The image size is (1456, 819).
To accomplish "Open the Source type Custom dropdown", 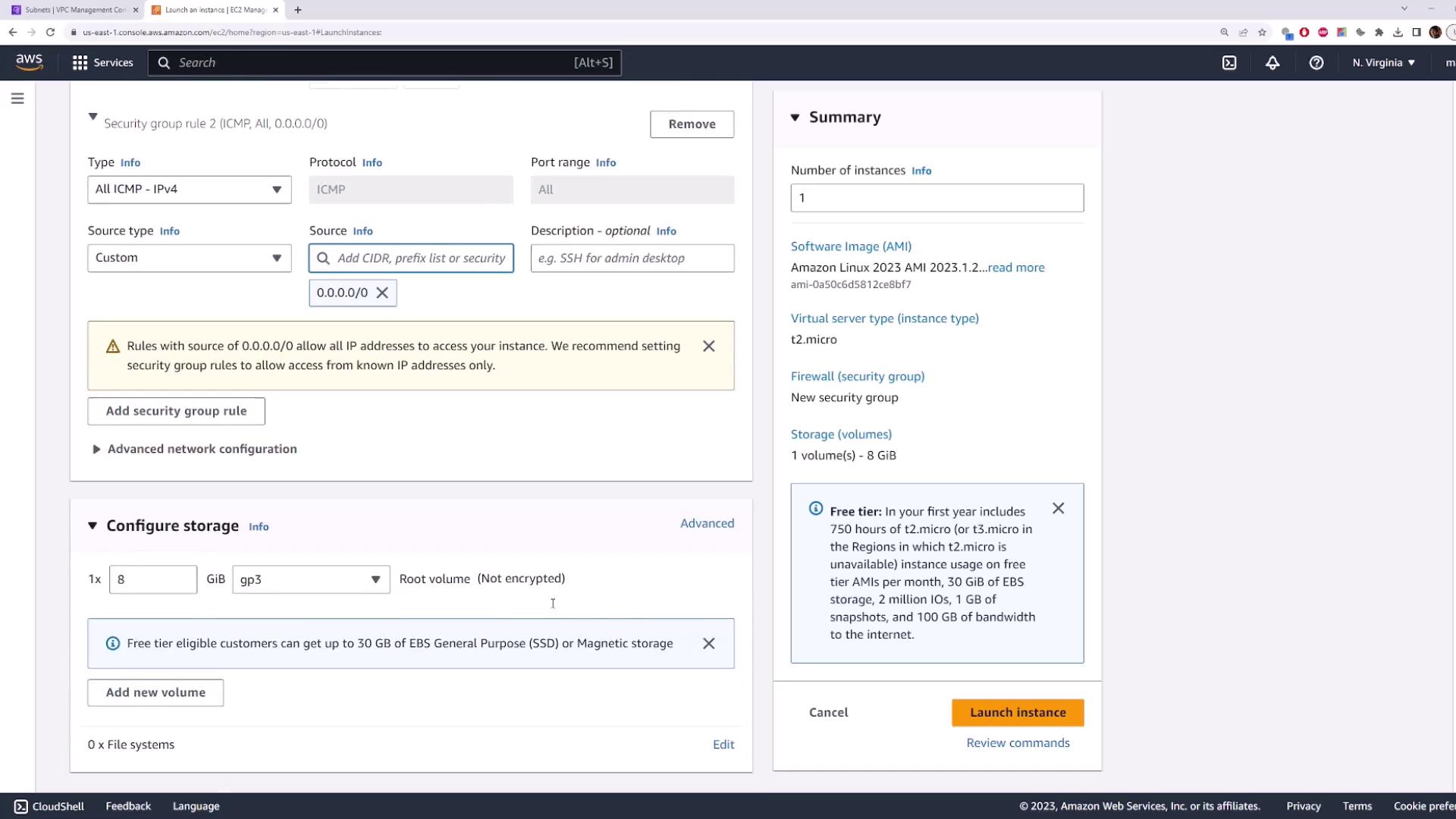I will (189, 258).
